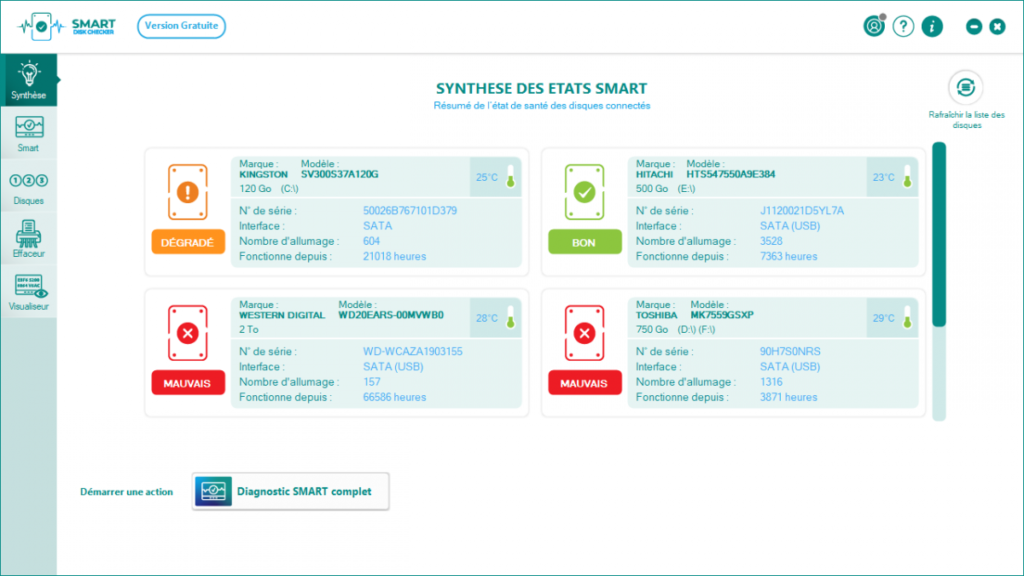Refresh the disk list icon

pyautogui.click(x=966, y=88)
